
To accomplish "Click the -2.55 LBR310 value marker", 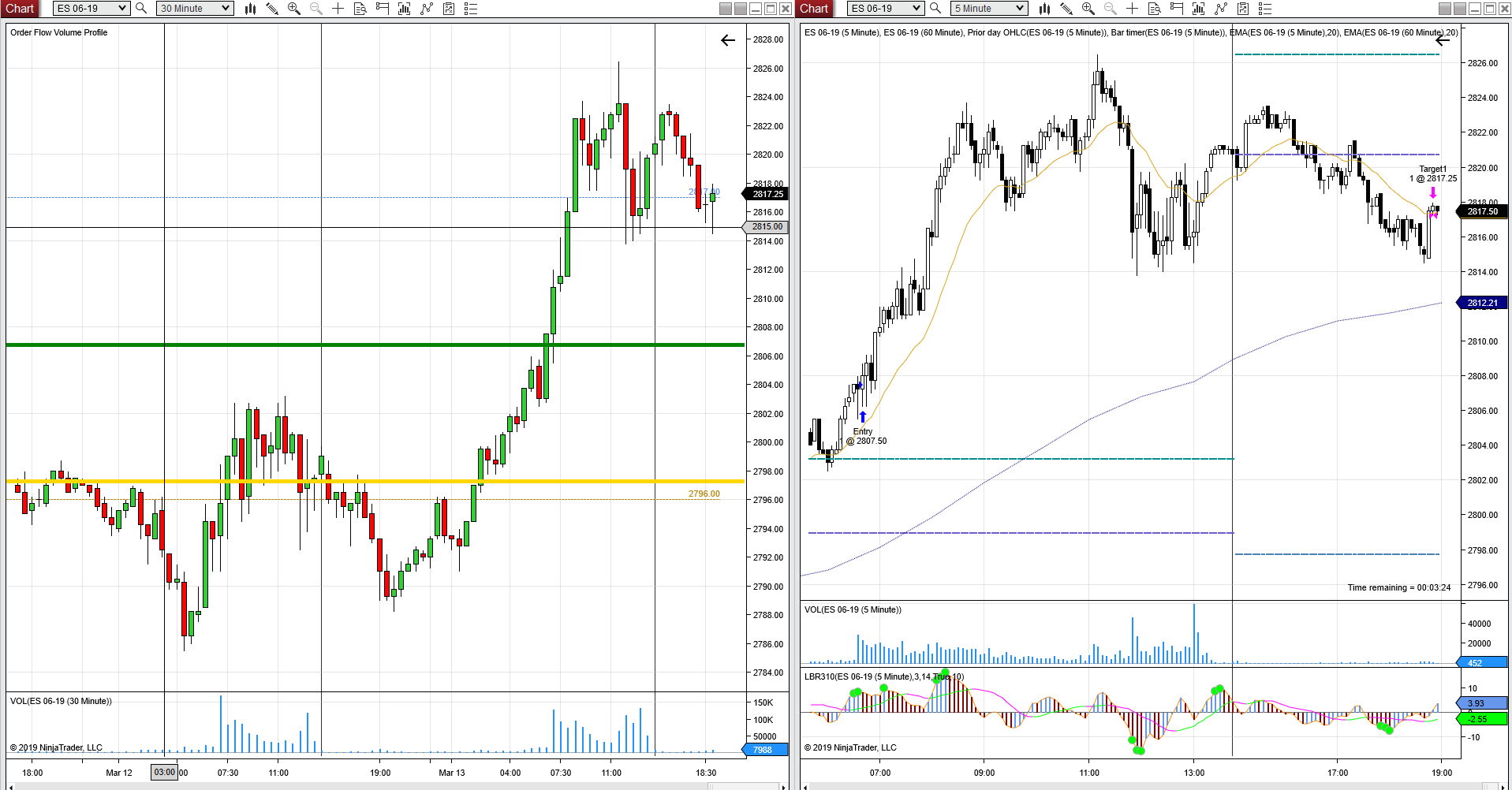I will tap(1484, 719).
